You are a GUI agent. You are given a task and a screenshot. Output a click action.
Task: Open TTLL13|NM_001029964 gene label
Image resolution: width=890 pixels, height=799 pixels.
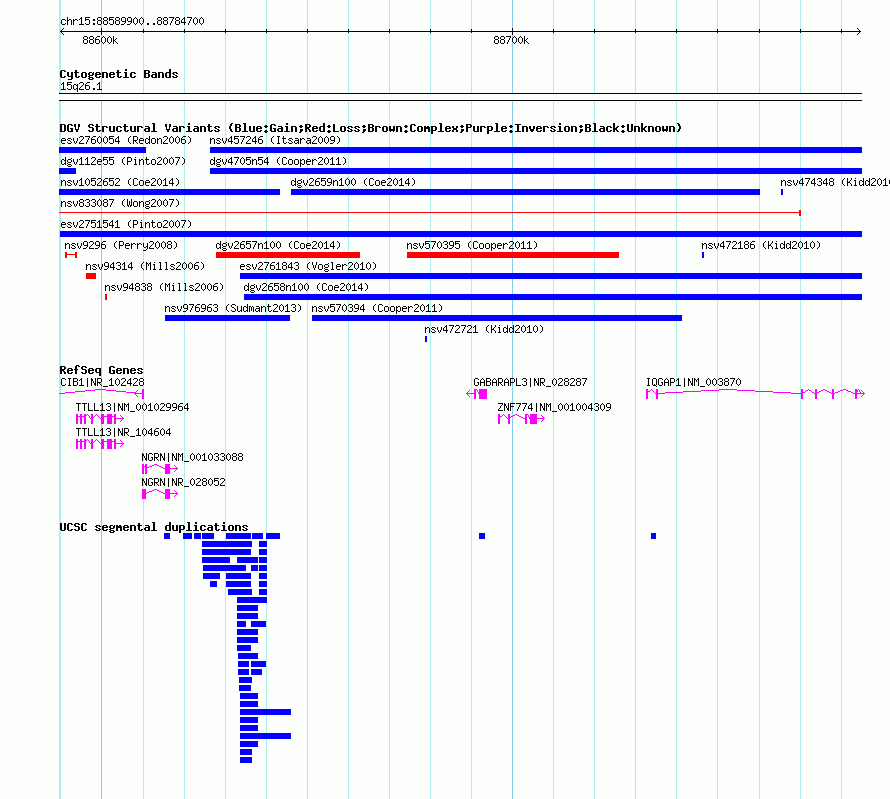(132, 407)
